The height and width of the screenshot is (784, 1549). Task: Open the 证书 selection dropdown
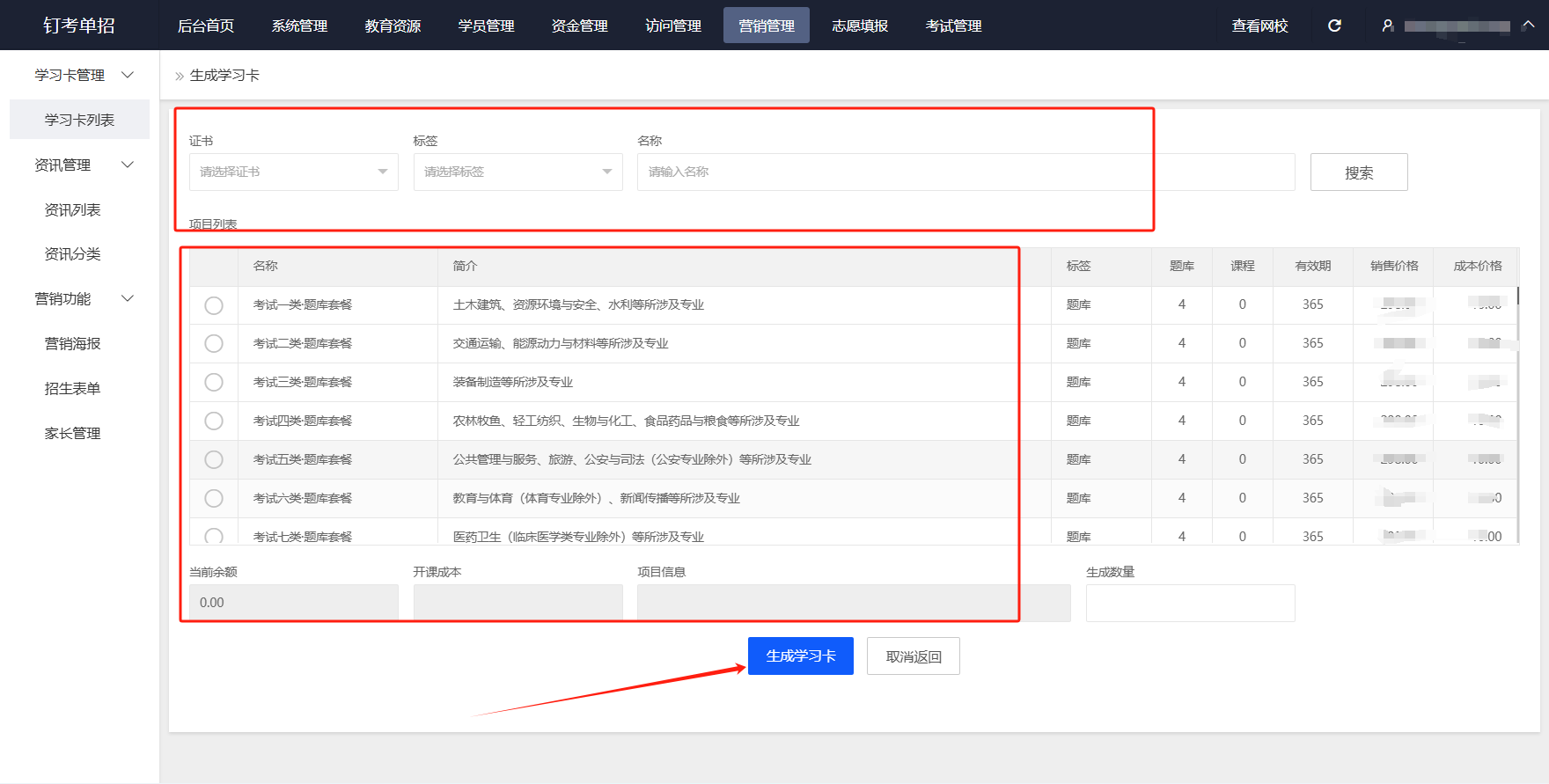point(293,172)
